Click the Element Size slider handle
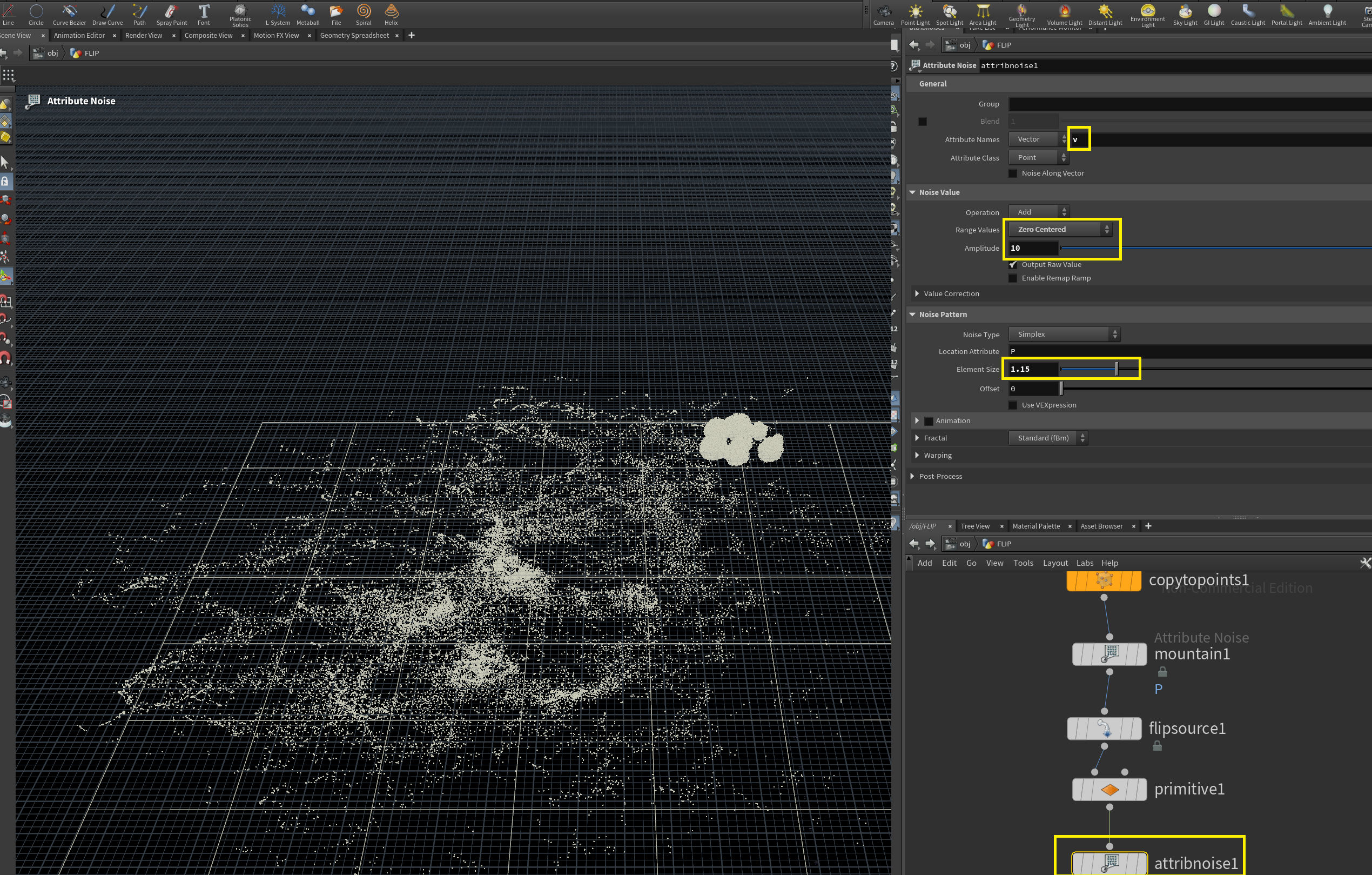This screenshot has width=1372, height=875. tap(1117, 369)
